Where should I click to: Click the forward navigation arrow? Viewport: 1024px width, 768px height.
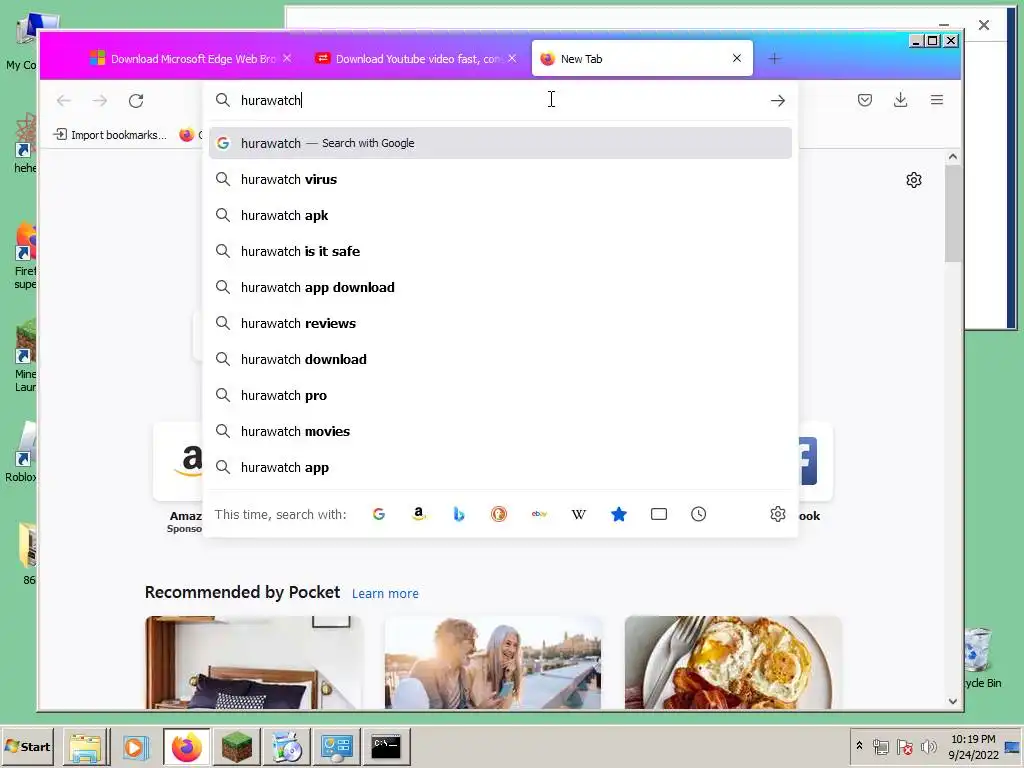pos(99,101)
